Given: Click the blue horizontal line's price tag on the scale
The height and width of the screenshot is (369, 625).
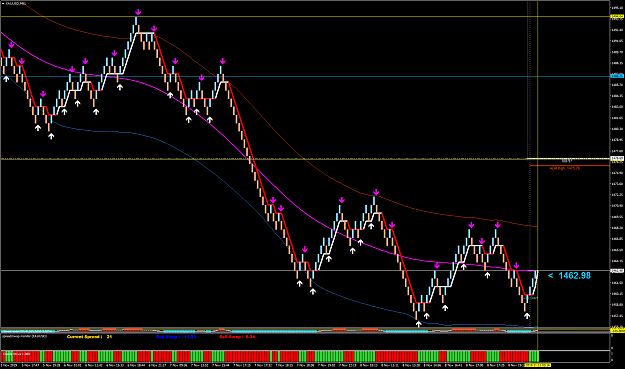Looking at the screenshot, I should pos(617,76).
